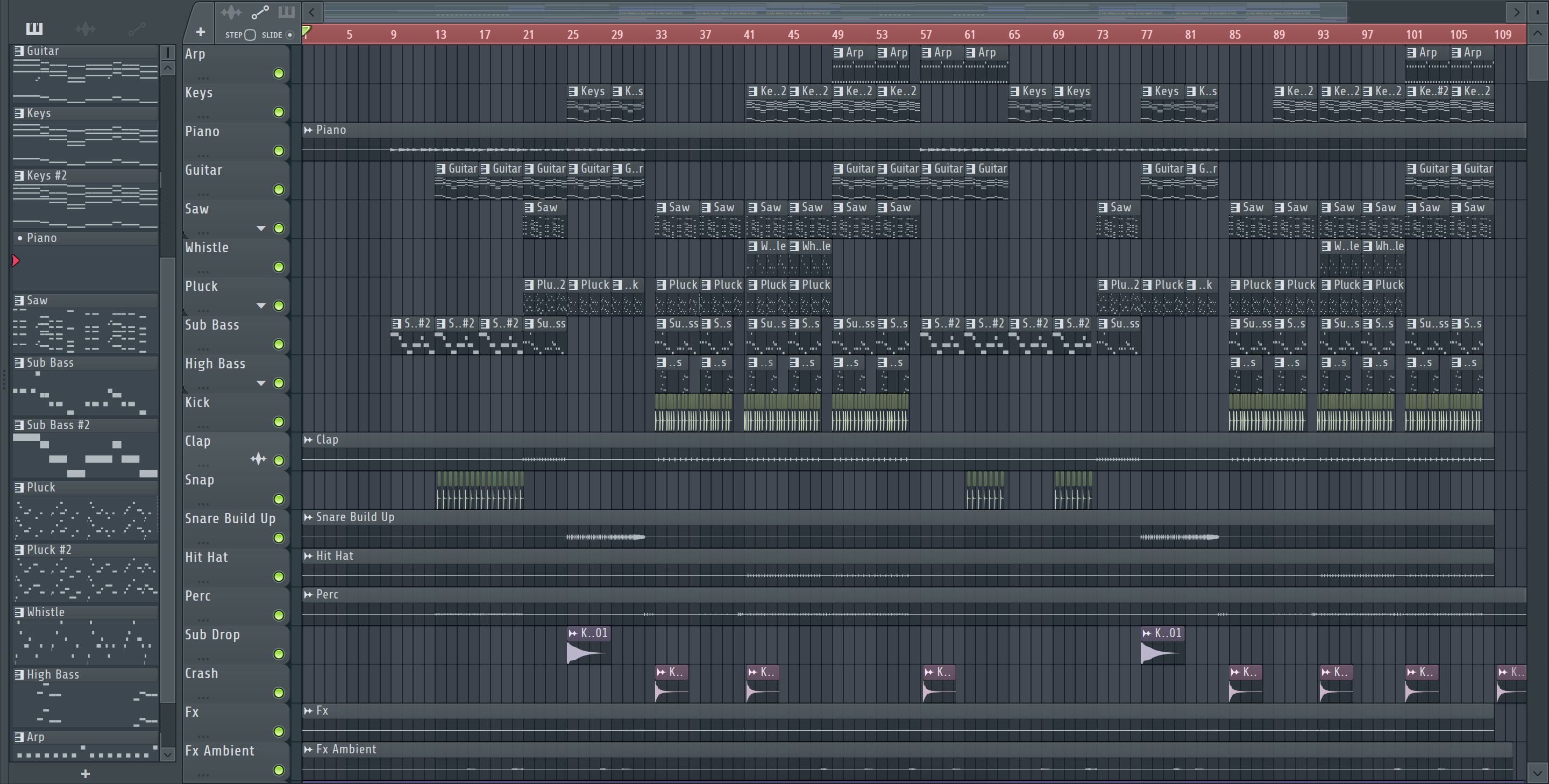
Task: Click the plus button above the track headers
Action: click(x=200, y=31)
